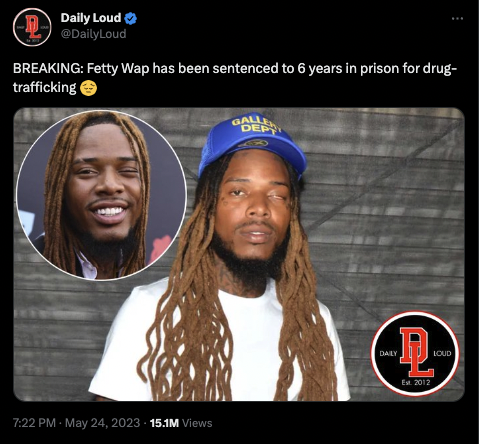Open the main tweet image
479x444 pixels.
pyautogui.click(x=239, y=254)
